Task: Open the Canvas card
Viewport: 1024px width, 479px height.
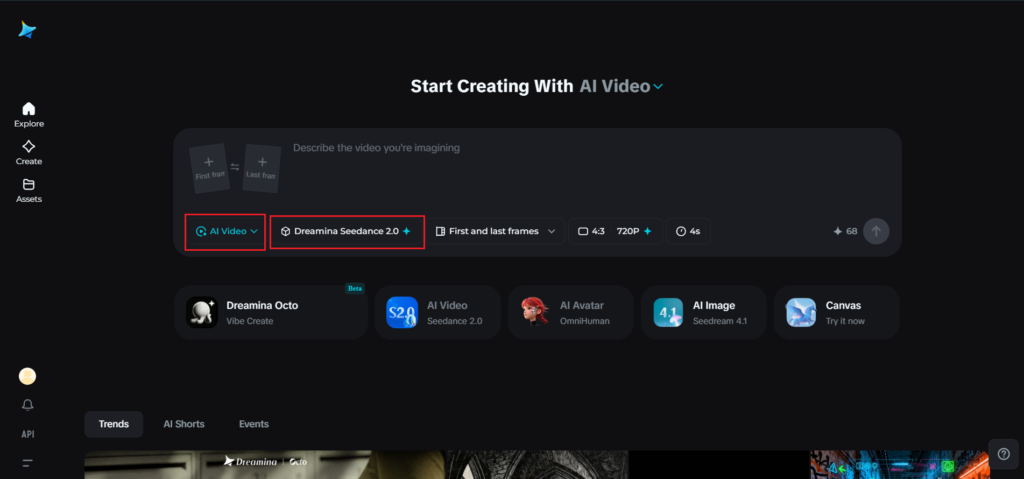Action: (x=837, y=312)
